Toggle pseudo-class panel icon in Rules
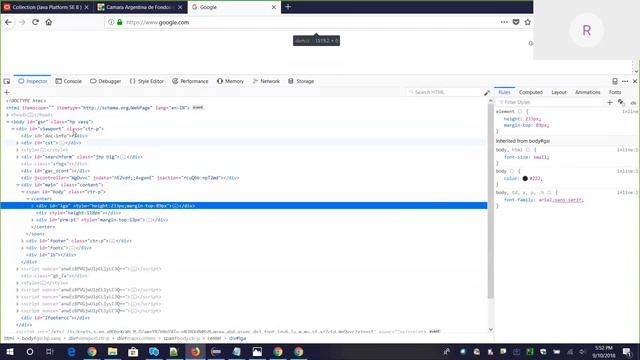 point(621,102)
